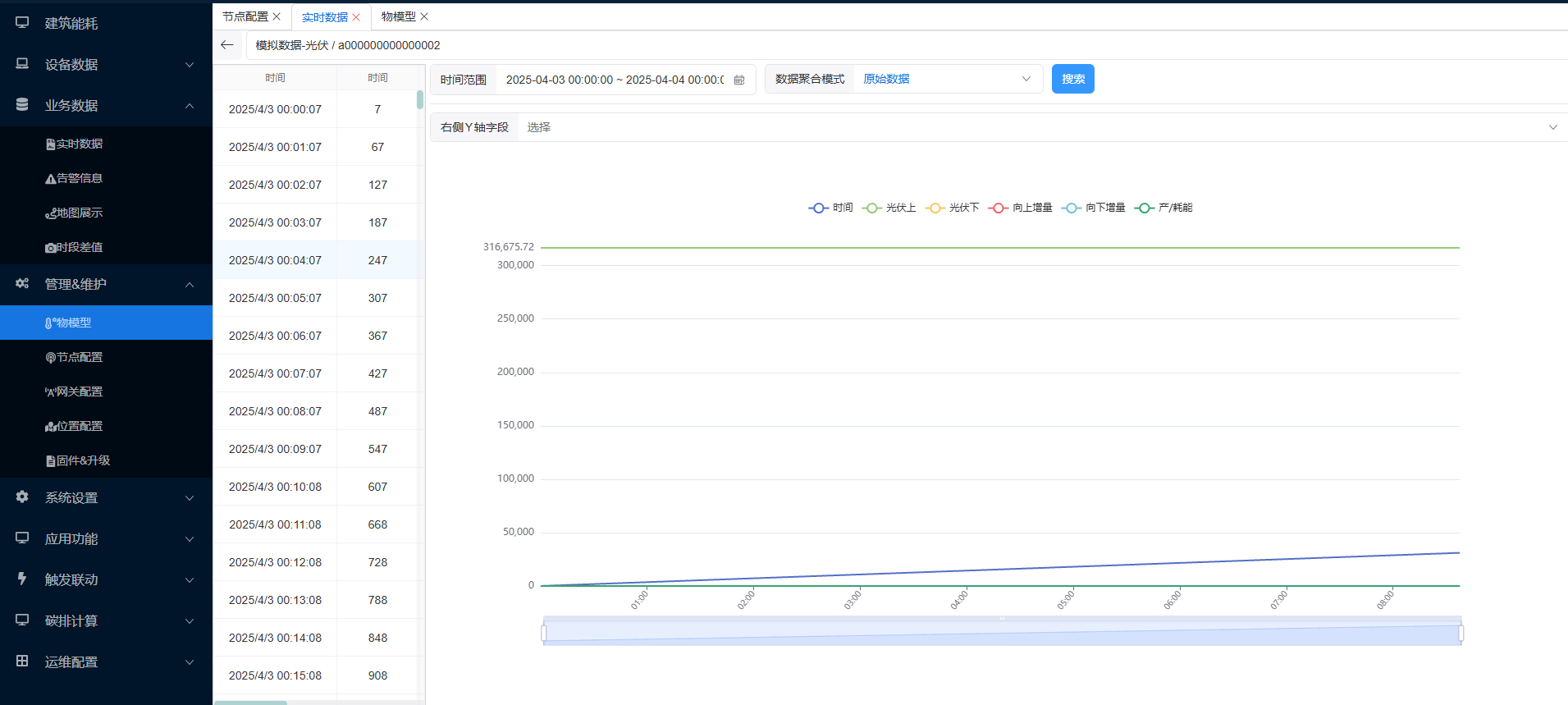Click the 系统设置 gear icon
1568x705 pixels.
(x=22, y=497)
